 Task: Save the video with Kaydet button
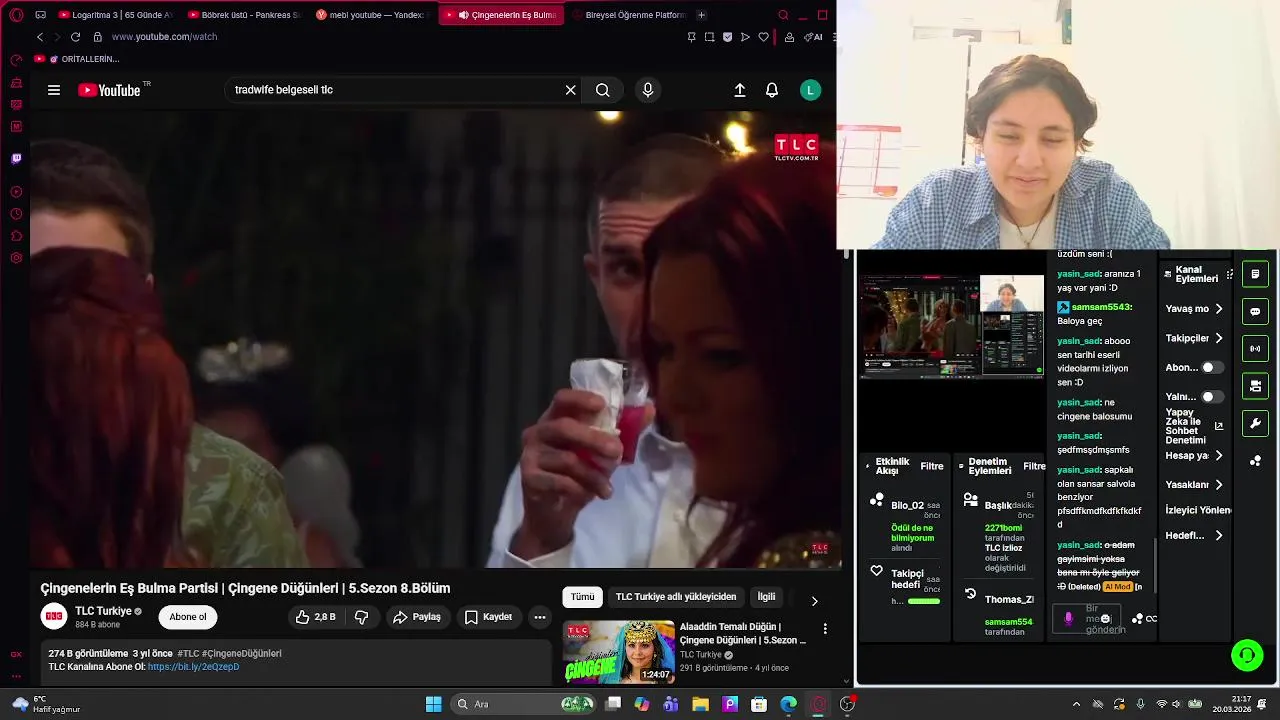pos(488,617)
